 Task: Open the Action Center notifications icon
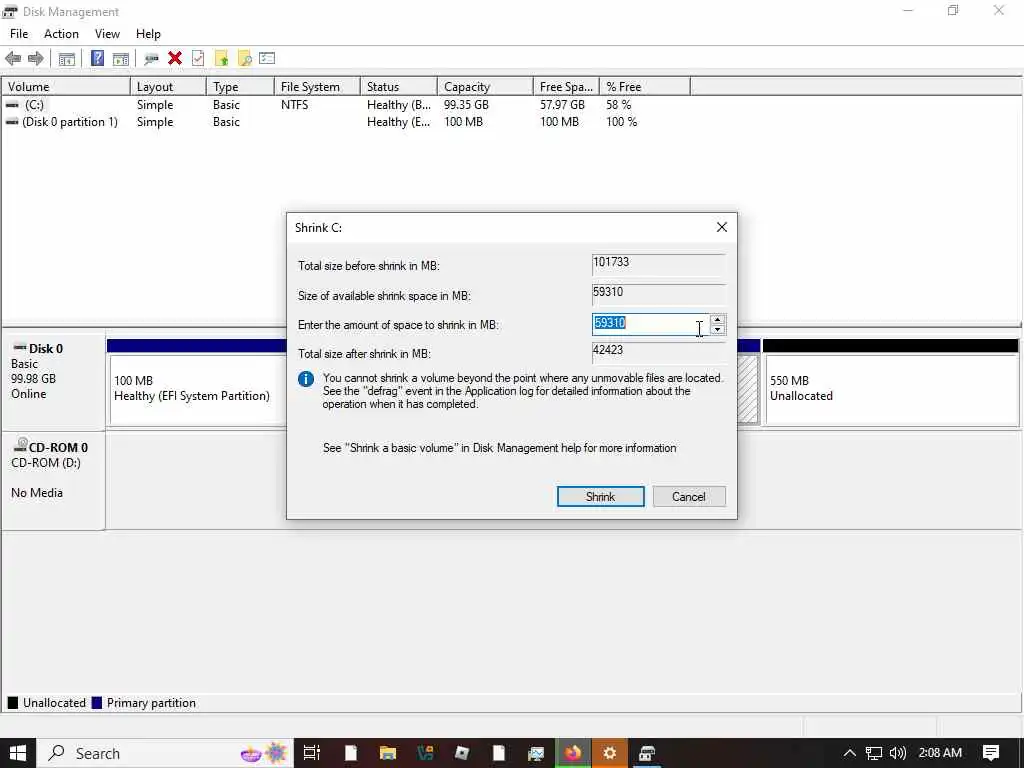point(991,753)
